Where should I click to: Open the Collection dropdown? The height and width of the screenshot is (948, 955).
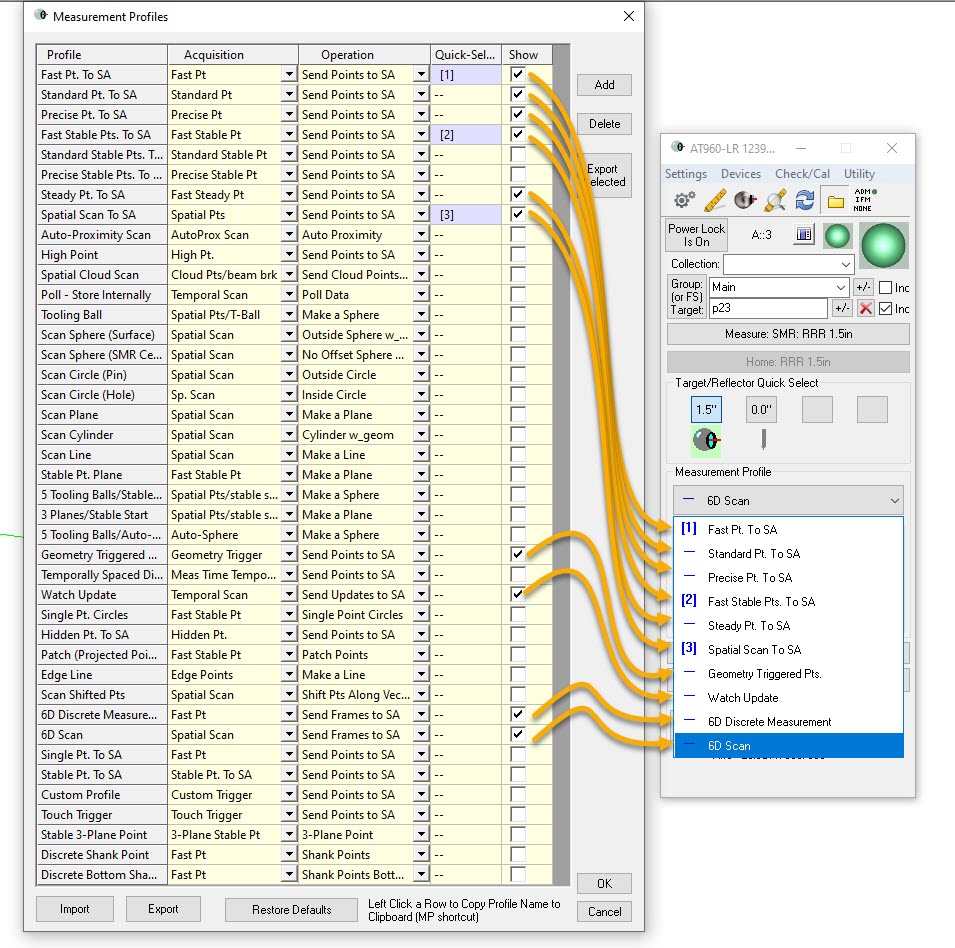pos(845,265)
